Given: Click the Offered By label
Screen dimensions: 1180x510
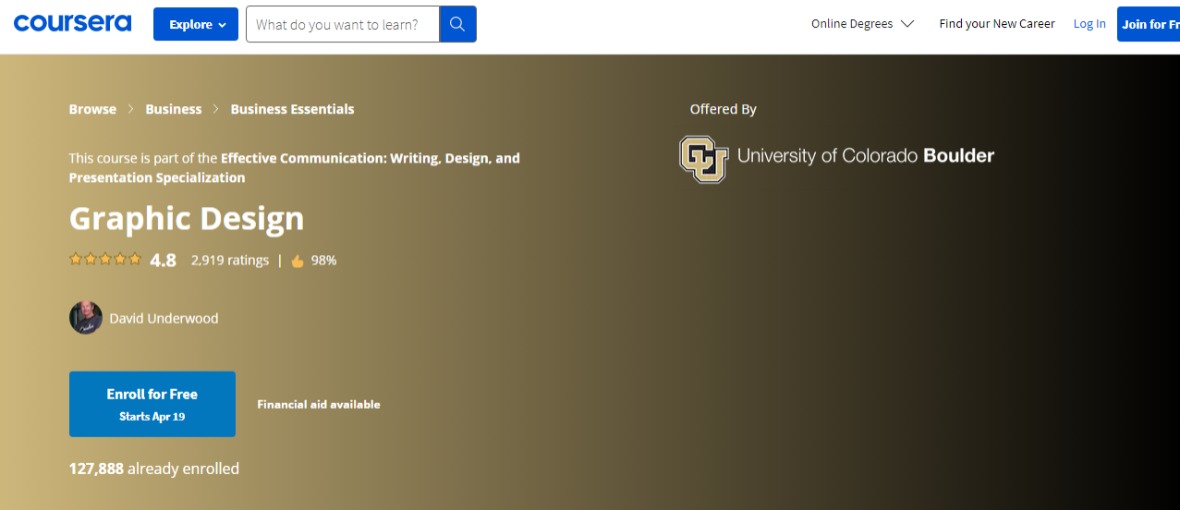Looking at the screenshot, I should click(723, 109).
